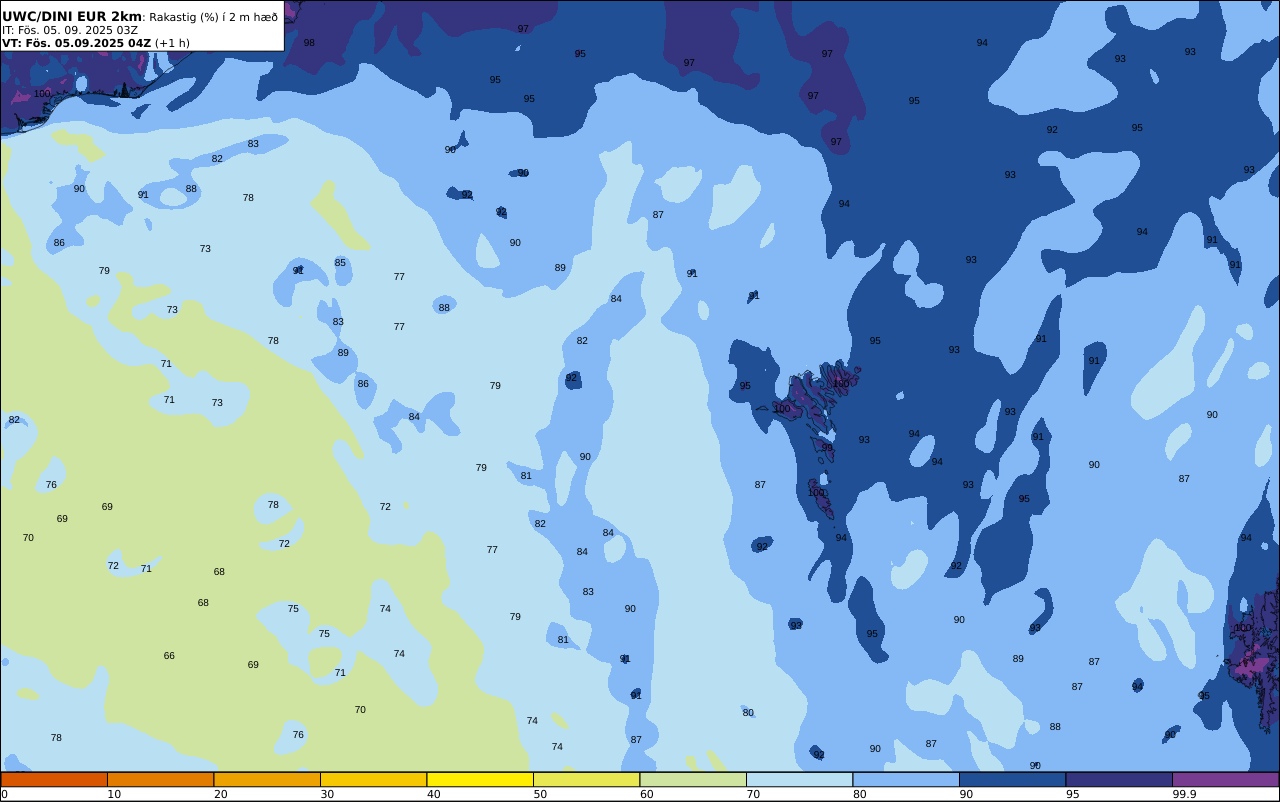Click 'VT: Fös. 05.09.2025 04Z' valid time

click(x=76, y=43)
